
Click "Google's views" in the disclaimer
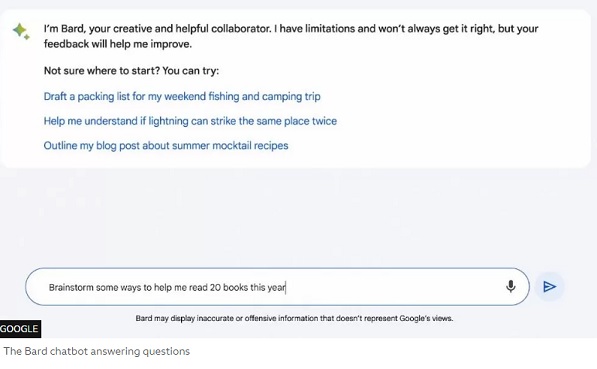tap(426, 318)
